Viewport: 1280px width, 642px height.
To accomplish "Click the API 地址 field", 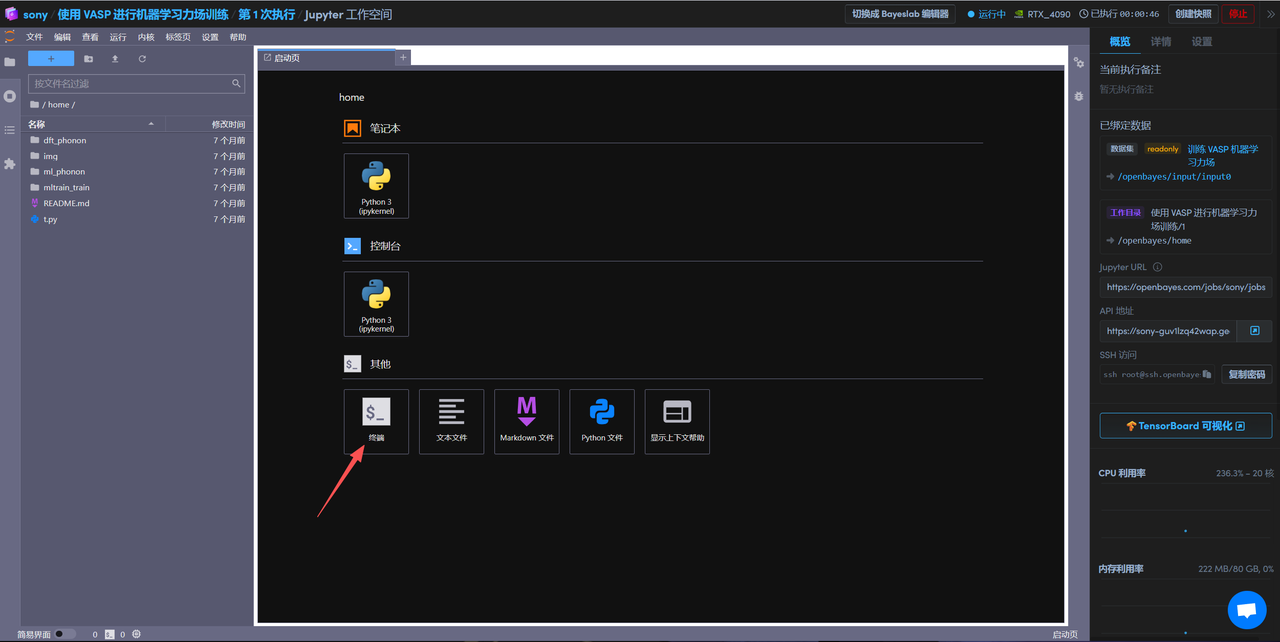I will (x=1168, y=331).
